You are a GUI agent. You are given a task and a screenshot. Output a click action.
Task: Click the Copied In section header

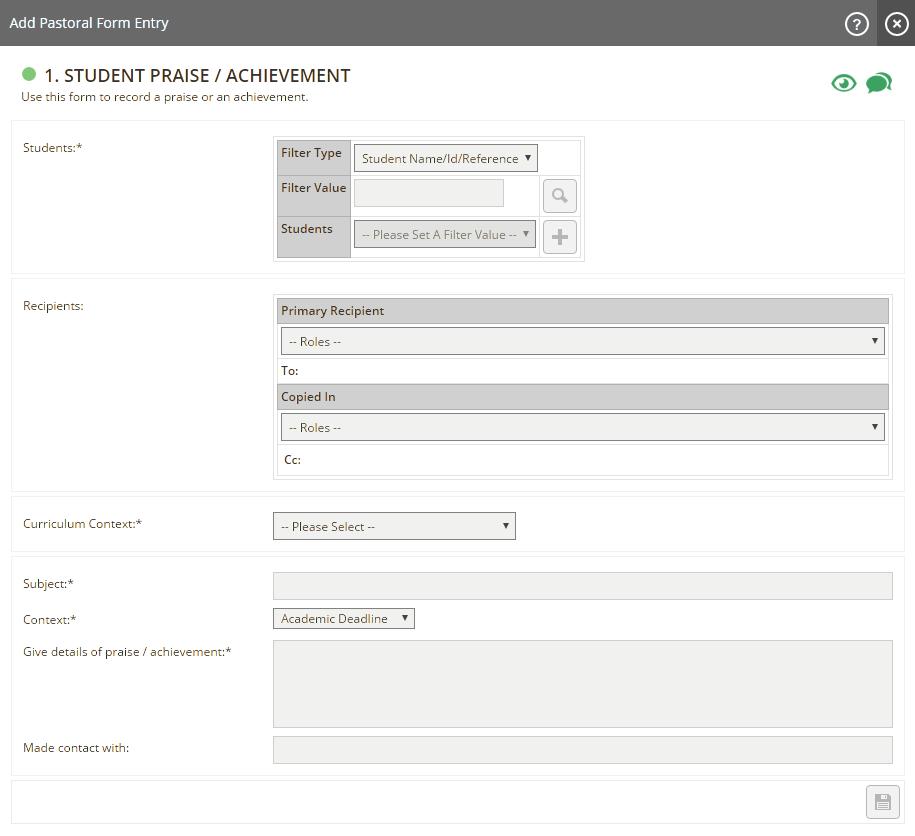582,397
